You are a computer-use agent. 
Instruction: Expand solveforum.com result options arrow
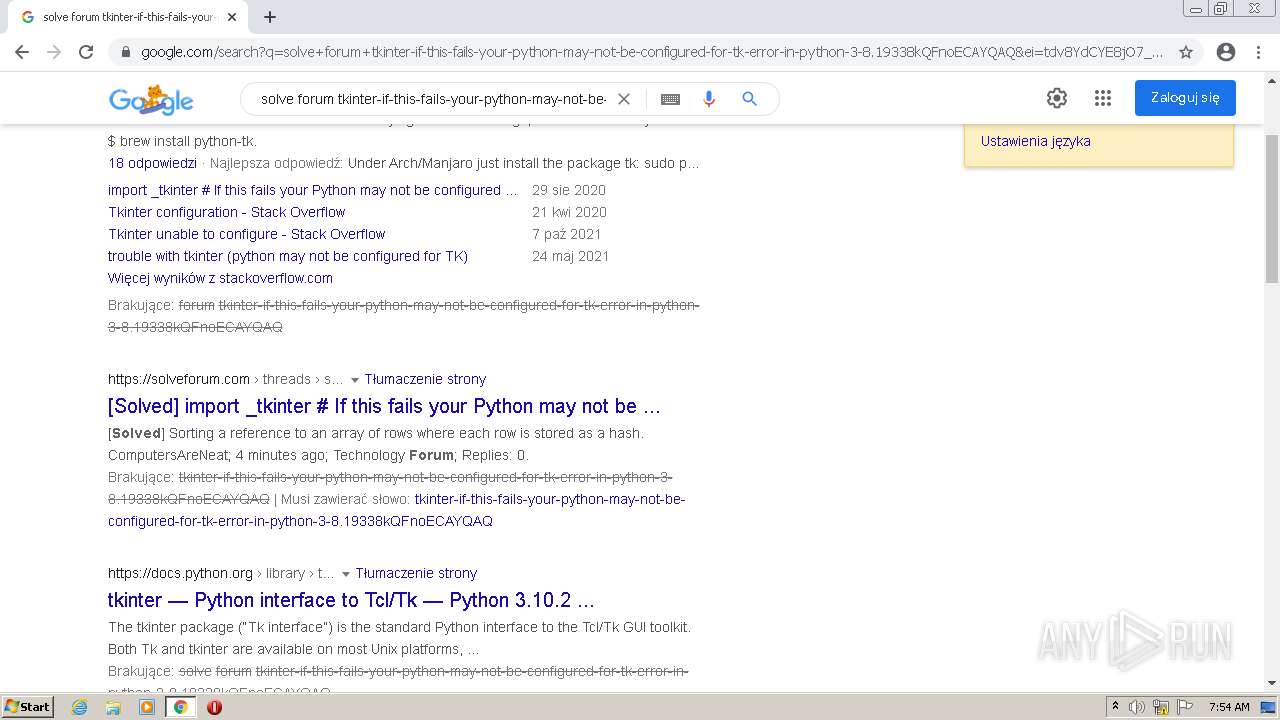[354, 380]
